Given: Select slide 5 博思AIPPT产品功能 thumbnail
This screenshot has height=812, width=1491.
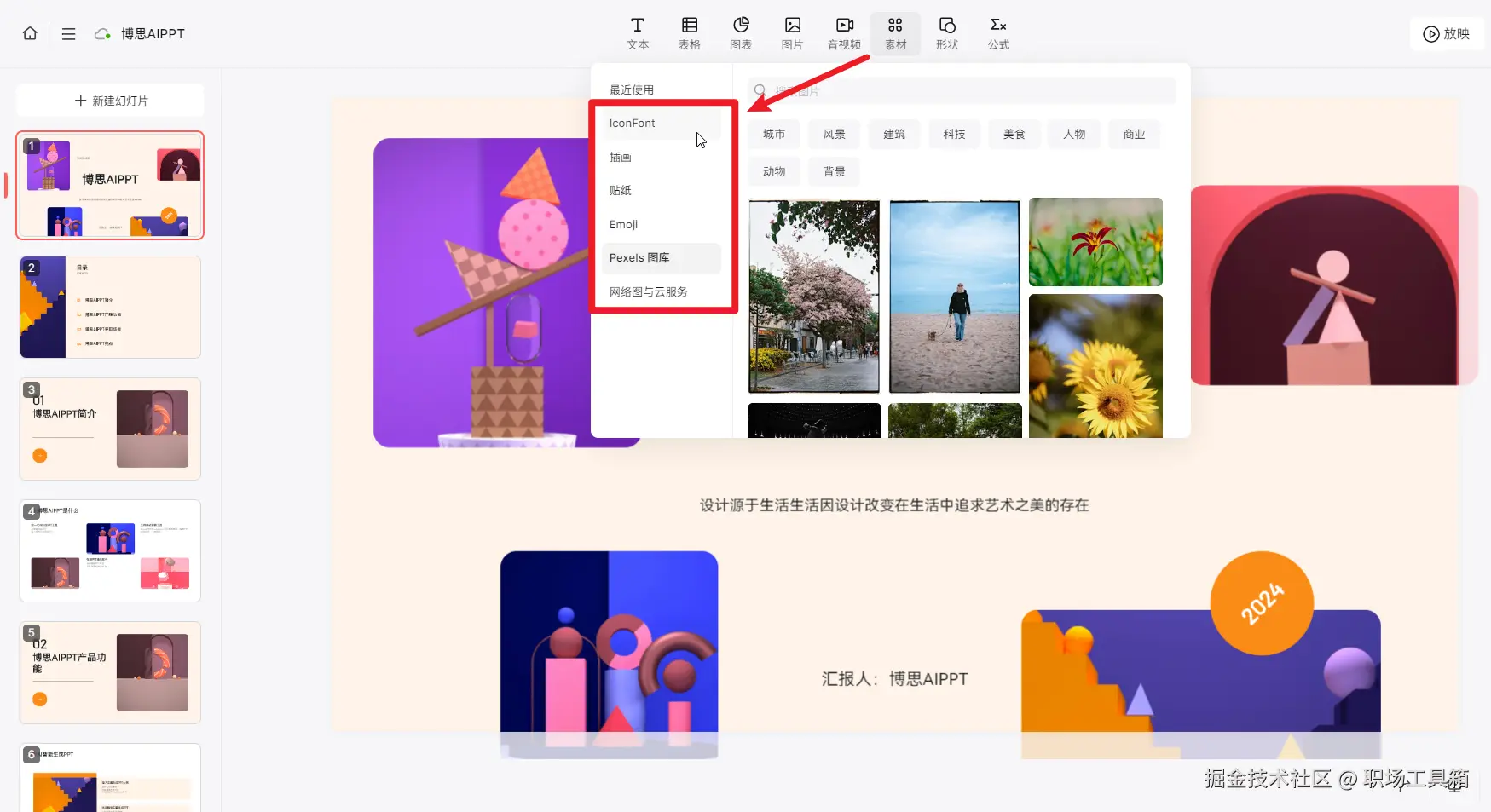Looking at the screenshot, I should coord(110,672).
